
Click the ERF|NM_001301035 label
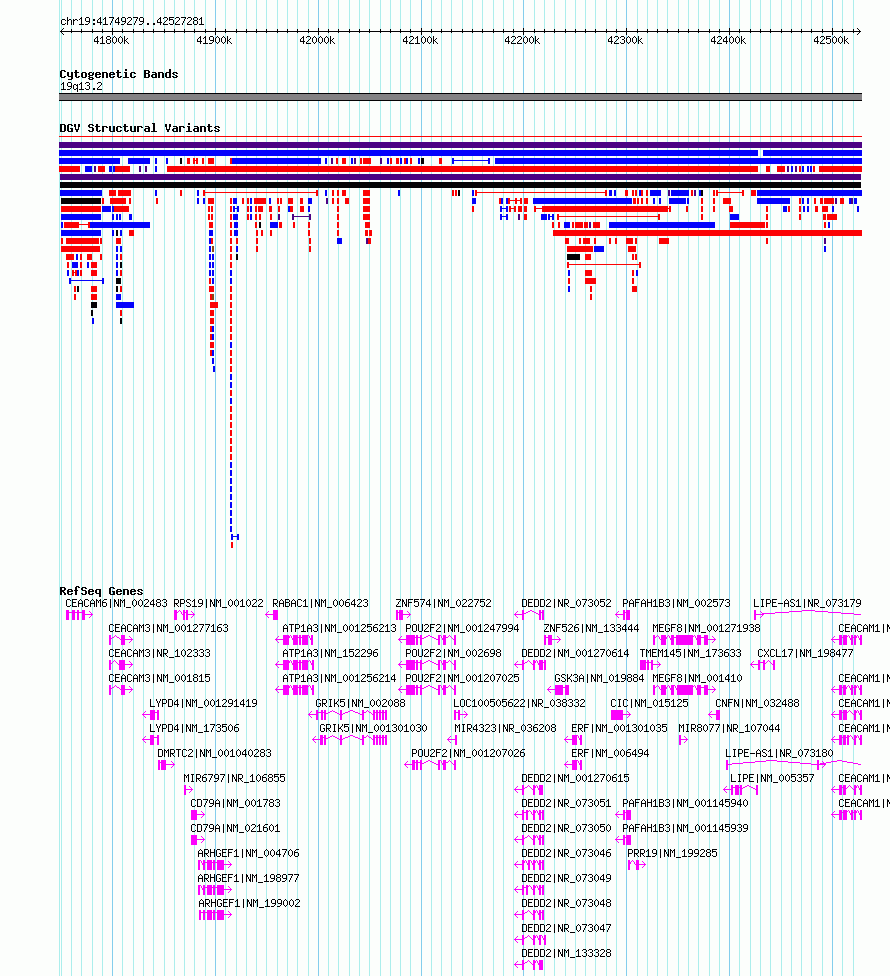point(619,728)
